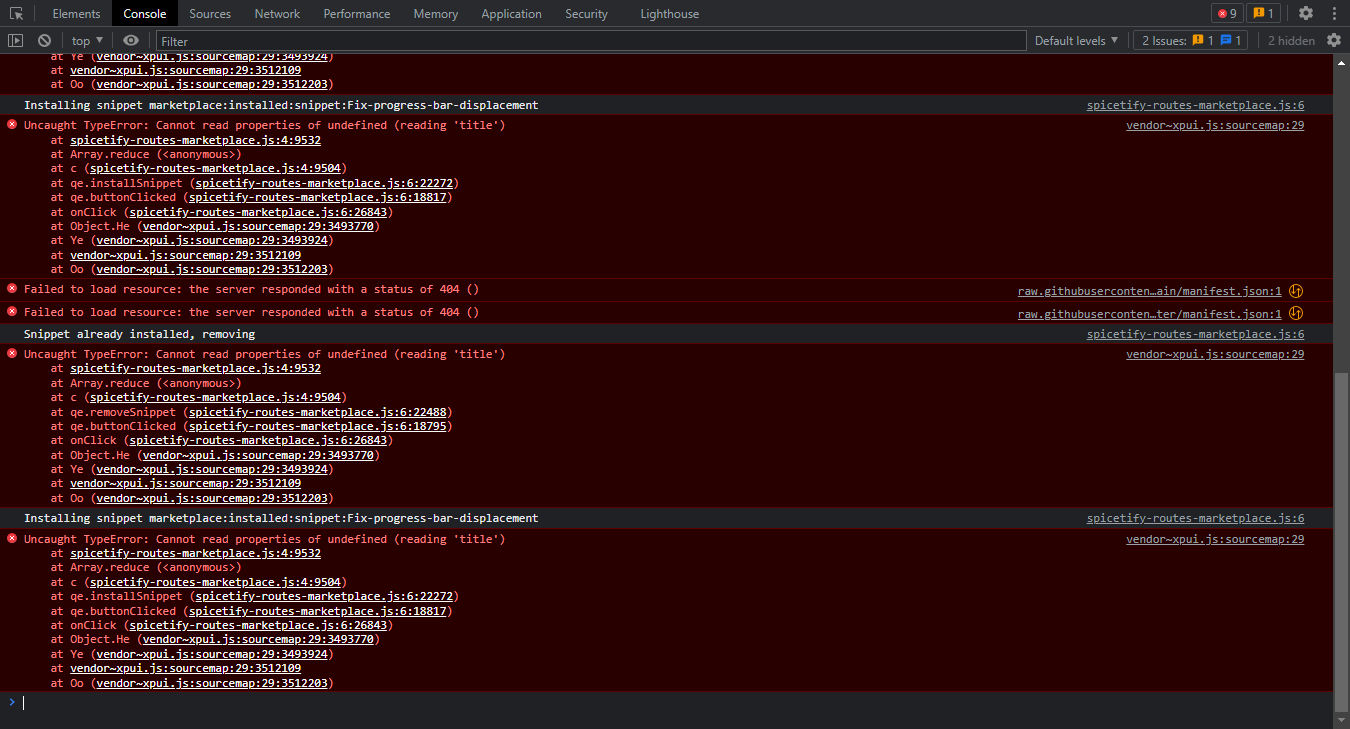Viewport: 1350px width, 729px height.
Task: Switch to the Network tab
Action: (277, 13)
